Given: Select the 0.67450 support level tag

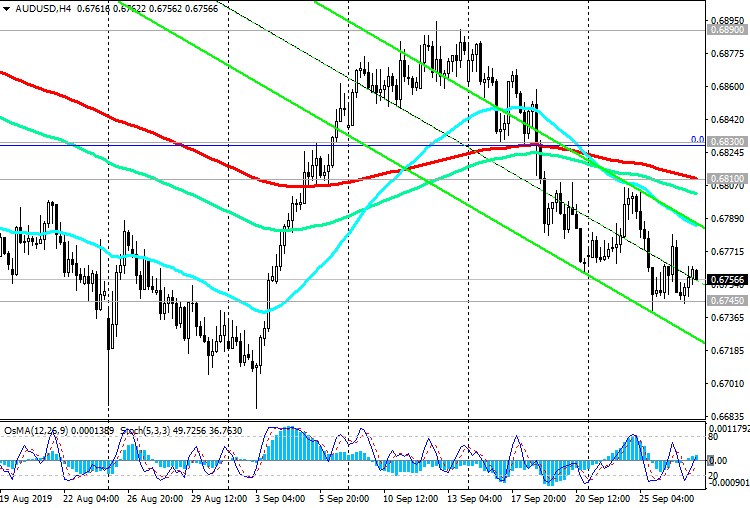Looking at the screenshot, I should 728,300.
